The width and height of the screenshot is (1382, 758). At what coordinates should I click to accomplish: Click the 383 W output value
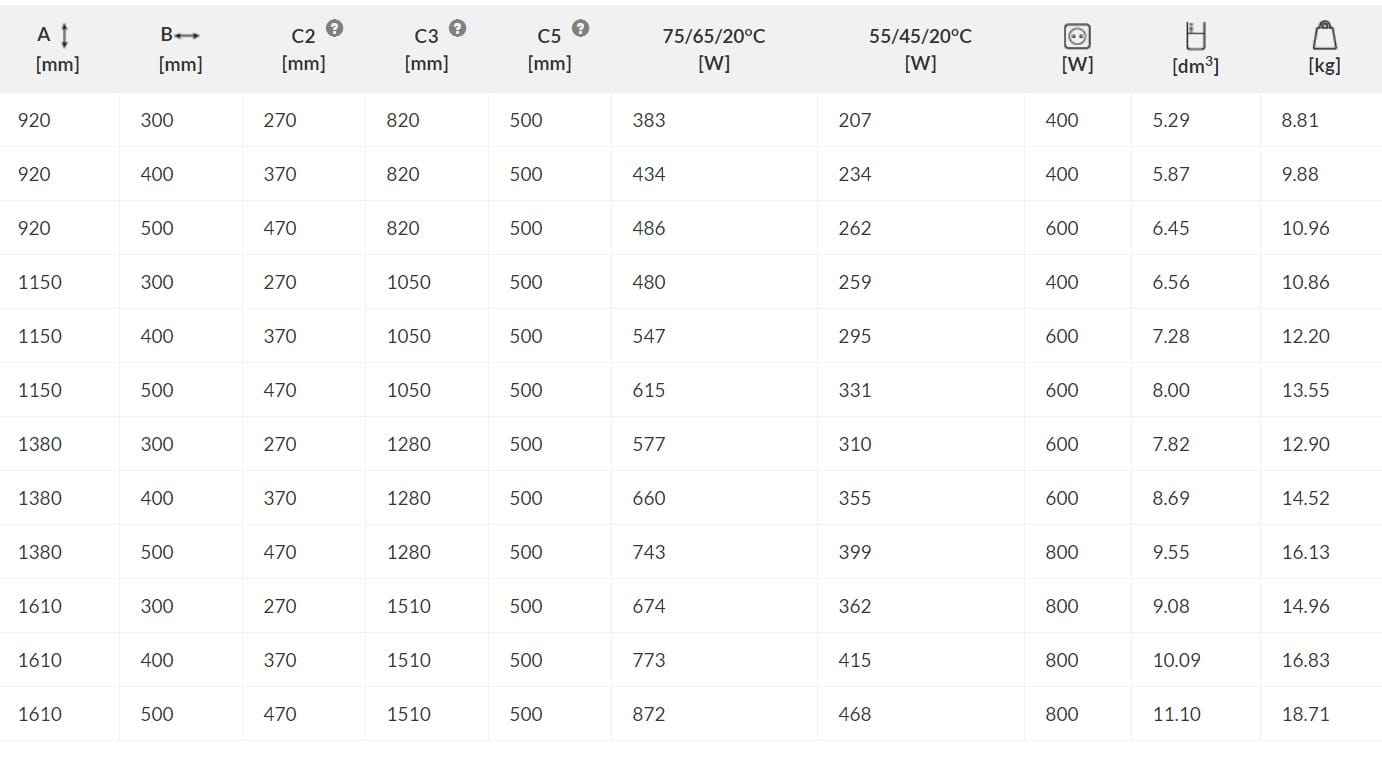tap(648, 120)
